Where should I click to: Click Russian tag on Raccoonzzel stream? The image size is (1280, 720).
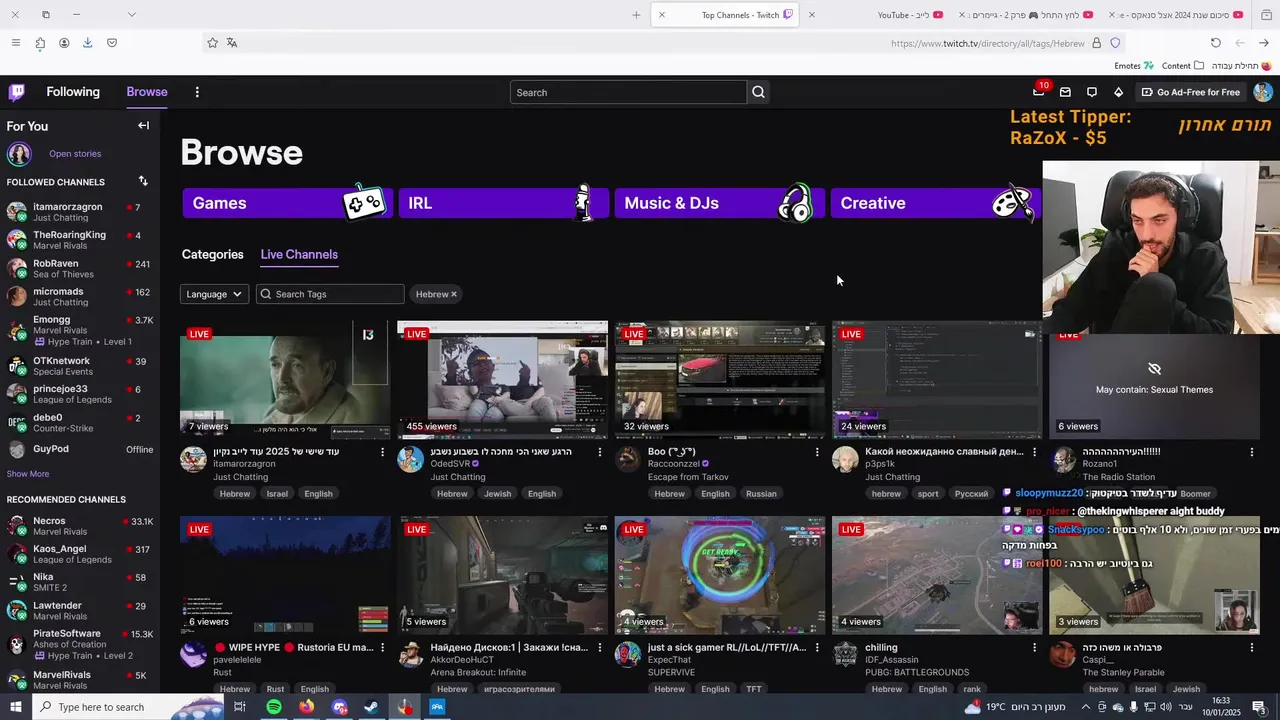[x=761, y=494]
